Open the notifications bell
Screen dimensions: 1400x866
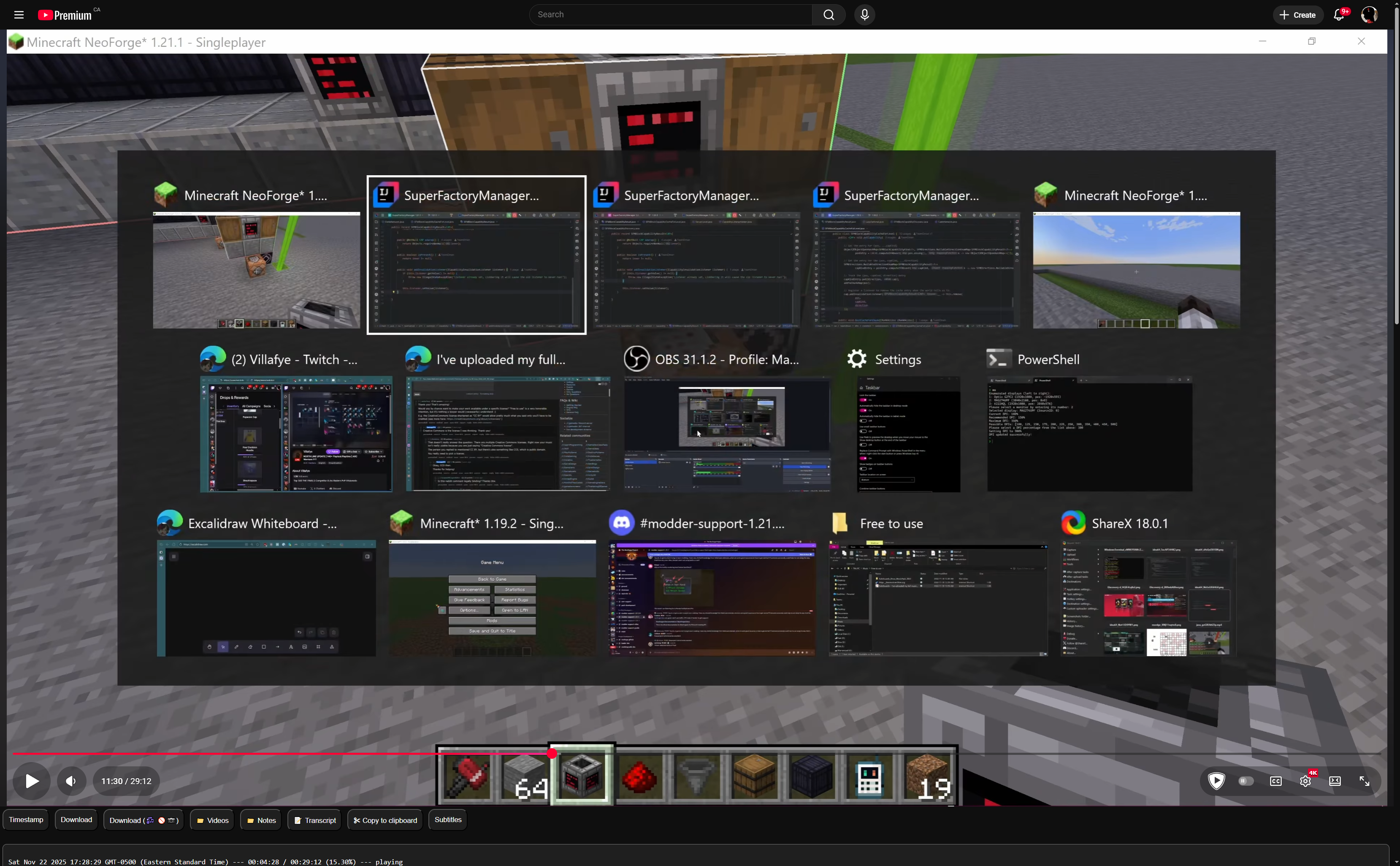click(1338, 15)
